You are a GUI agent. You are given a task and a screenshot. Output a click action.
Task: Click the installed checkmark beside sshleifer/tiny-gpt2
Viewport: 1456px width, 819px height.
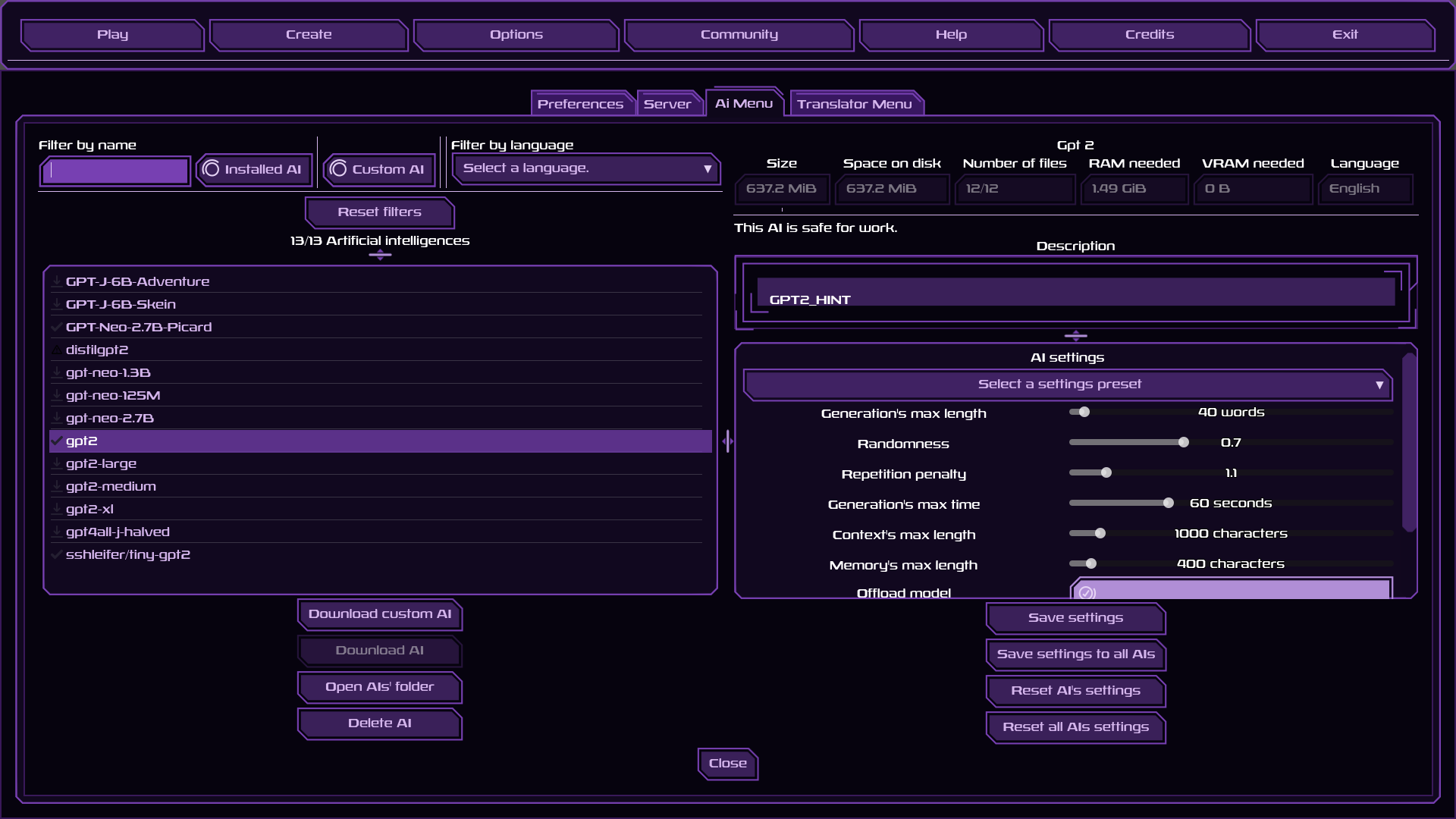57,554
